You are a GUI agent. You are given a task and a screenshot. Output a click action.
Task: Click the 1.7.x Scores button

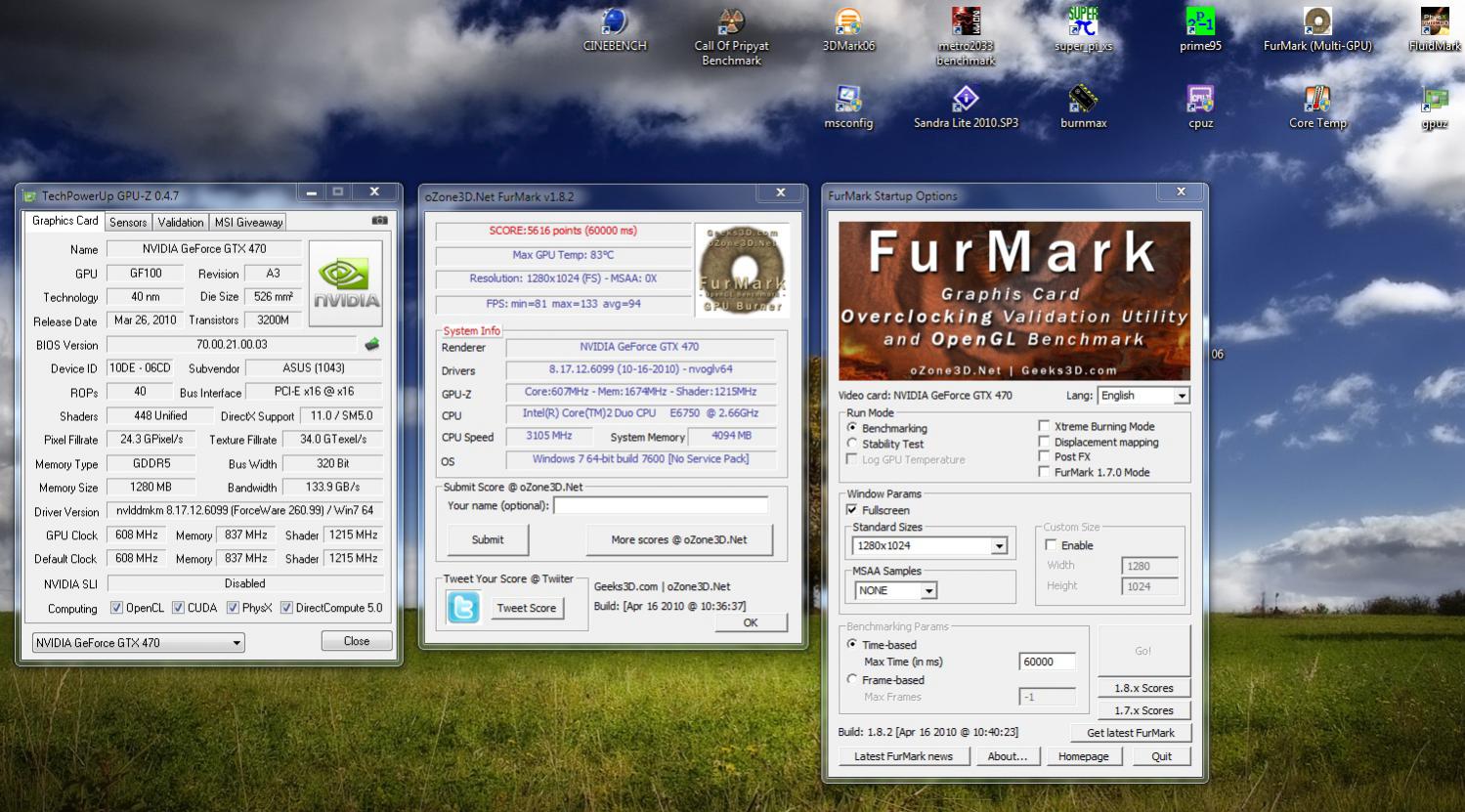pyautogui.click(x=1143, y=710)
